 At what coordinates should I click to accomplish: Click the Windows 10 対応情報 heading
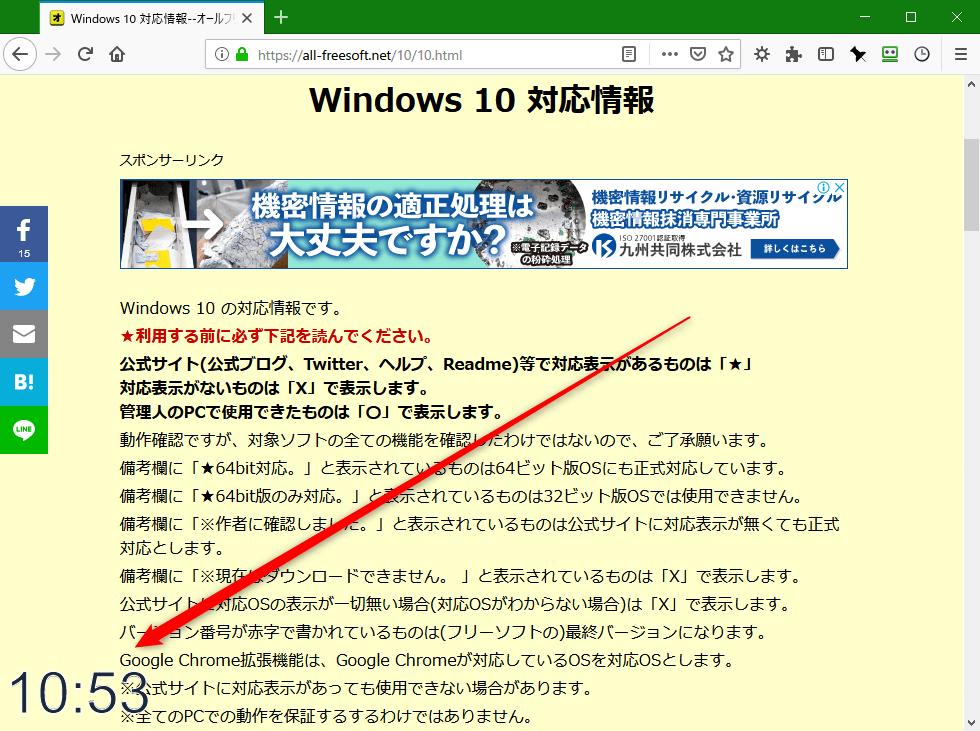point(481,100)
